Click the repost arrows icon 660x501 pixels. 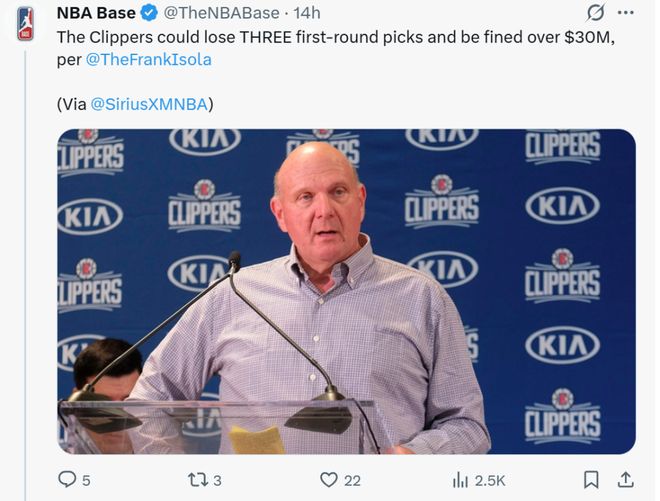click(197, 480)
